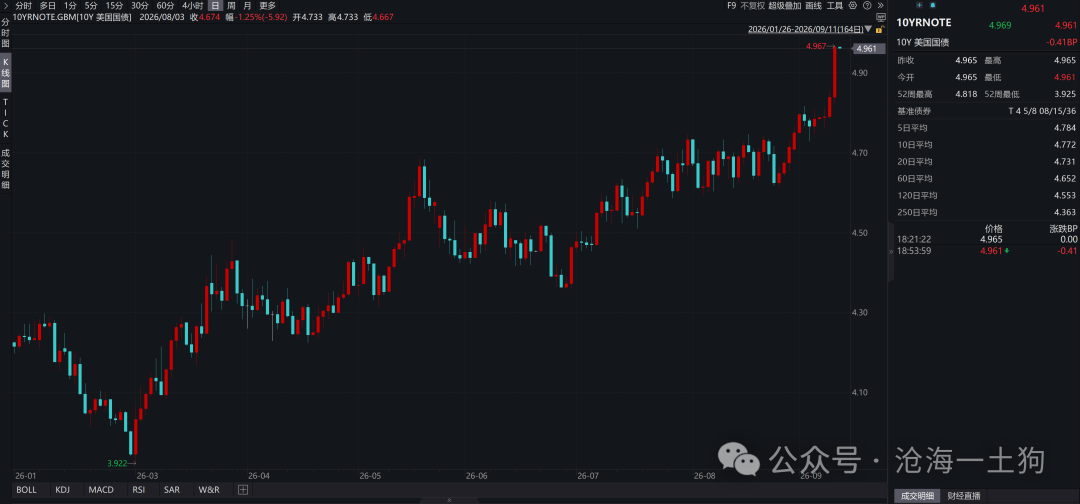Viewport: 1080px width, 504px height.
Task: Select the 4小时 interval
Action: point(193,6)
